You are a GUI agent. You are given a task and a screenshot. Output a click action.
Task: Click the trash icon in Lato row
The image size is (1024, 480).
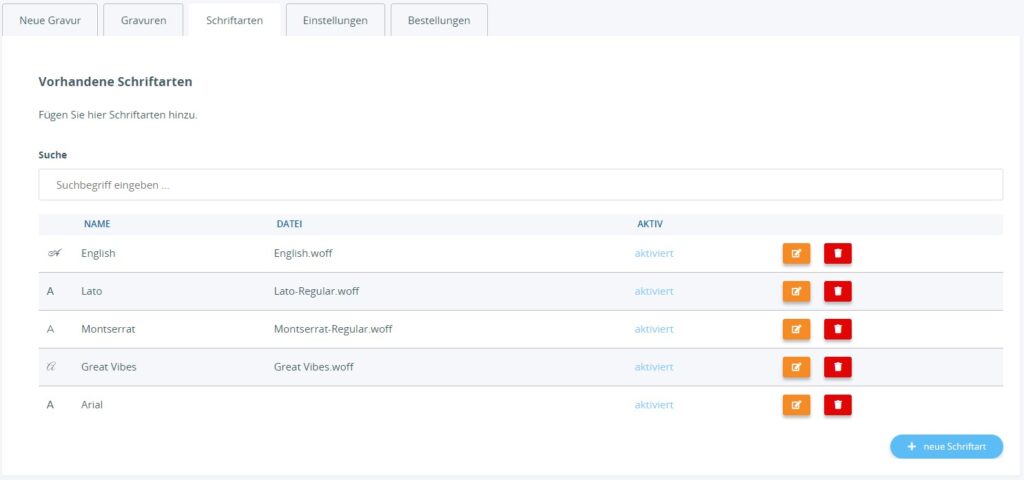click(x=837, y=292)
